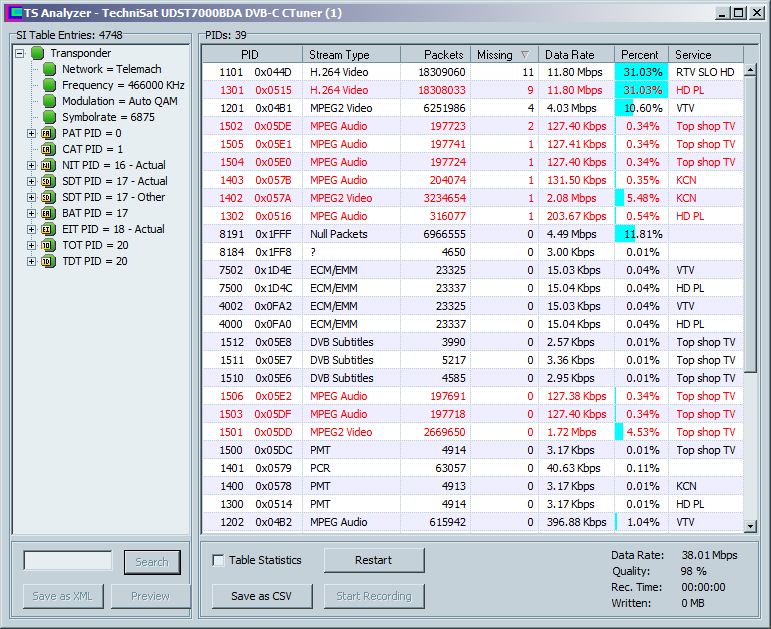Viewport: 771px width, 629px height.
Task: Click the Save as XML button
Action: tap(62, 596)
